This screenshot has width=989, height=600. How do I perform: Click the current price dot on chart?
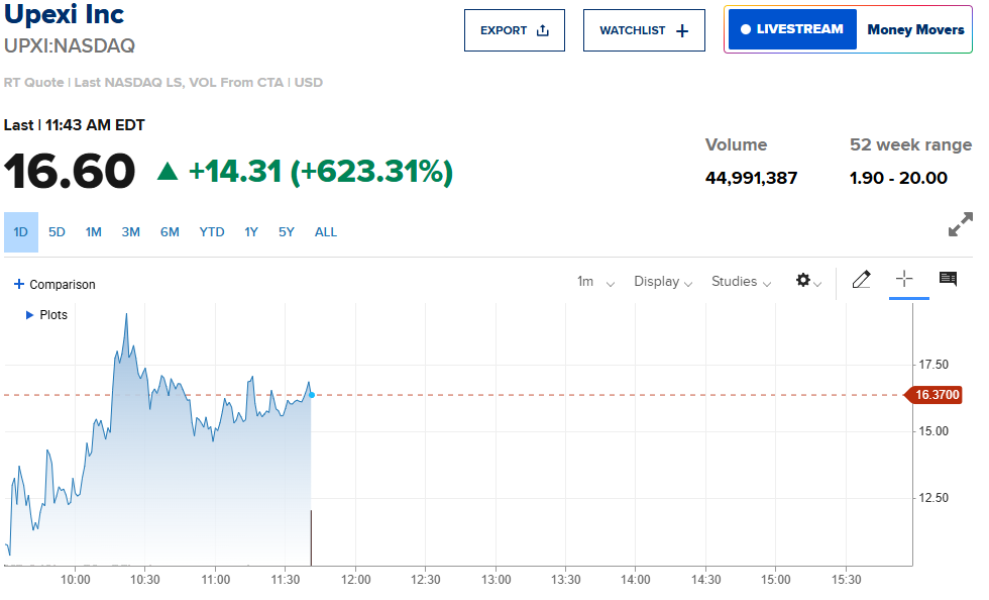tap(312, 395)
